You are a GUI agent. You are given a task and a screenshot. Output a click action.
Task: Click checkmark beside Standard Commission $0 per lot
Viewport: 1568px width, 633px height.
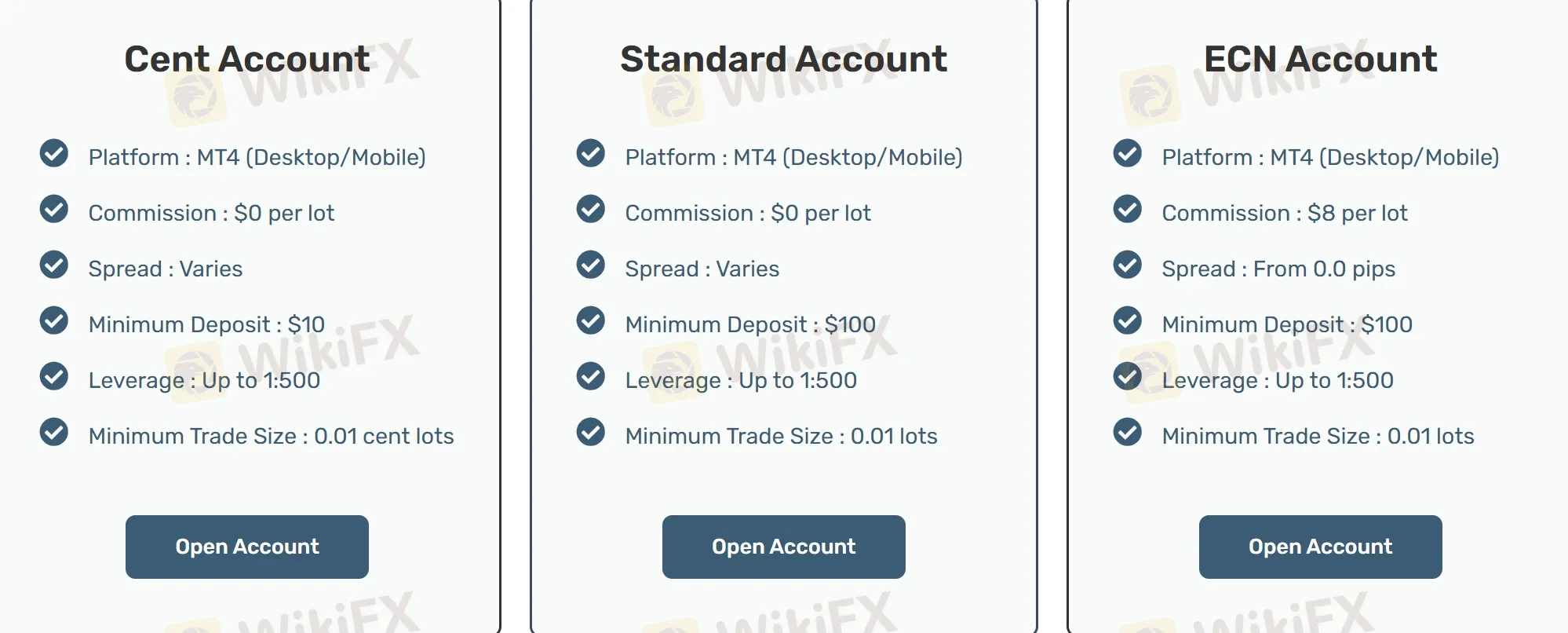(x=591, y=209)
